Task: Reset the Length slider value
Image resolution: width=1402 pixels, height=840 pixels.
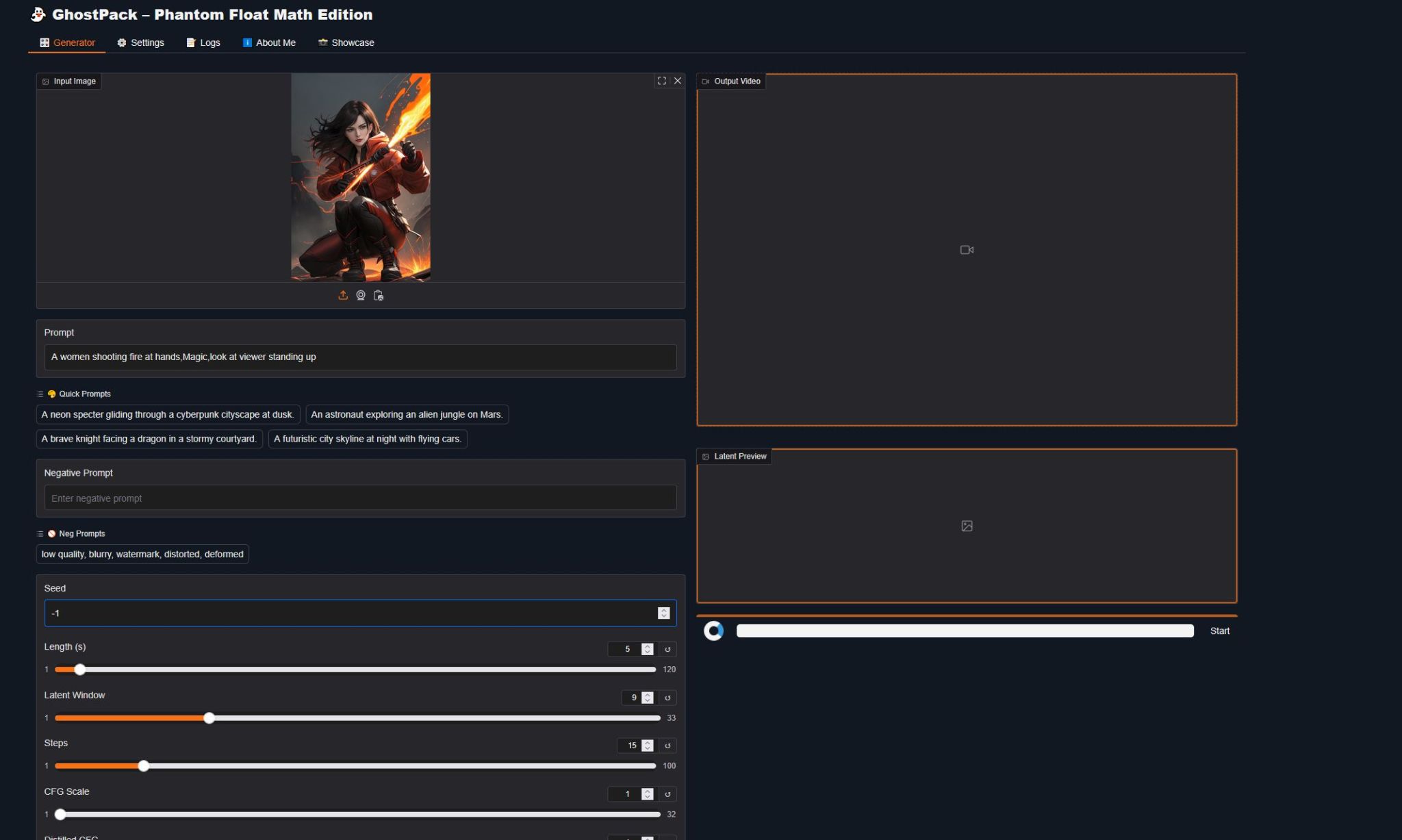Action: (x=667, y=649)
